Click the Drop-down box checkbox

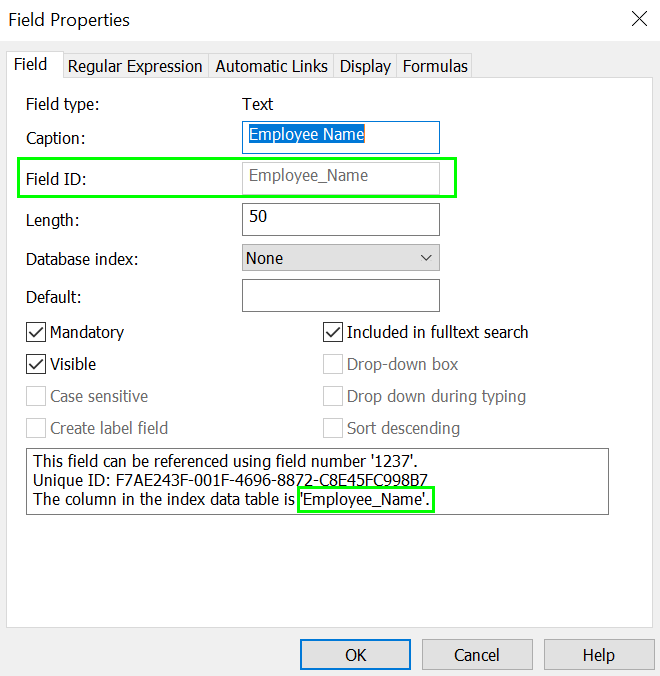tap(333, 364)
